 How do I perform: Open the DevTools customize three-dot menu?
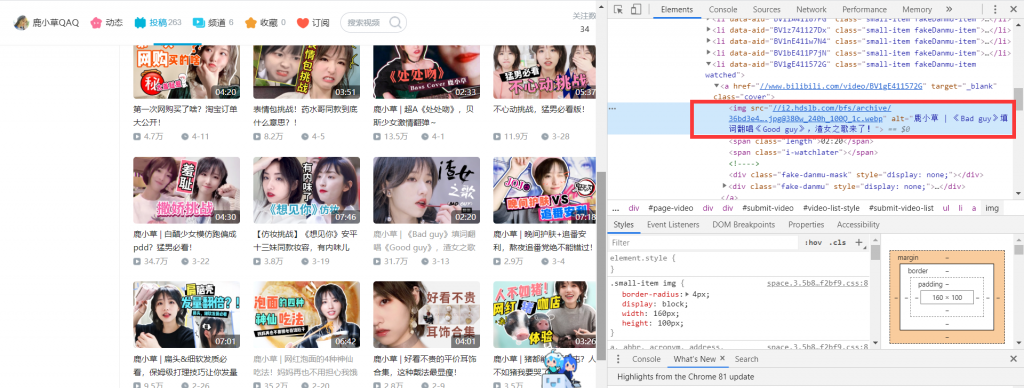[x=995, y=9]
